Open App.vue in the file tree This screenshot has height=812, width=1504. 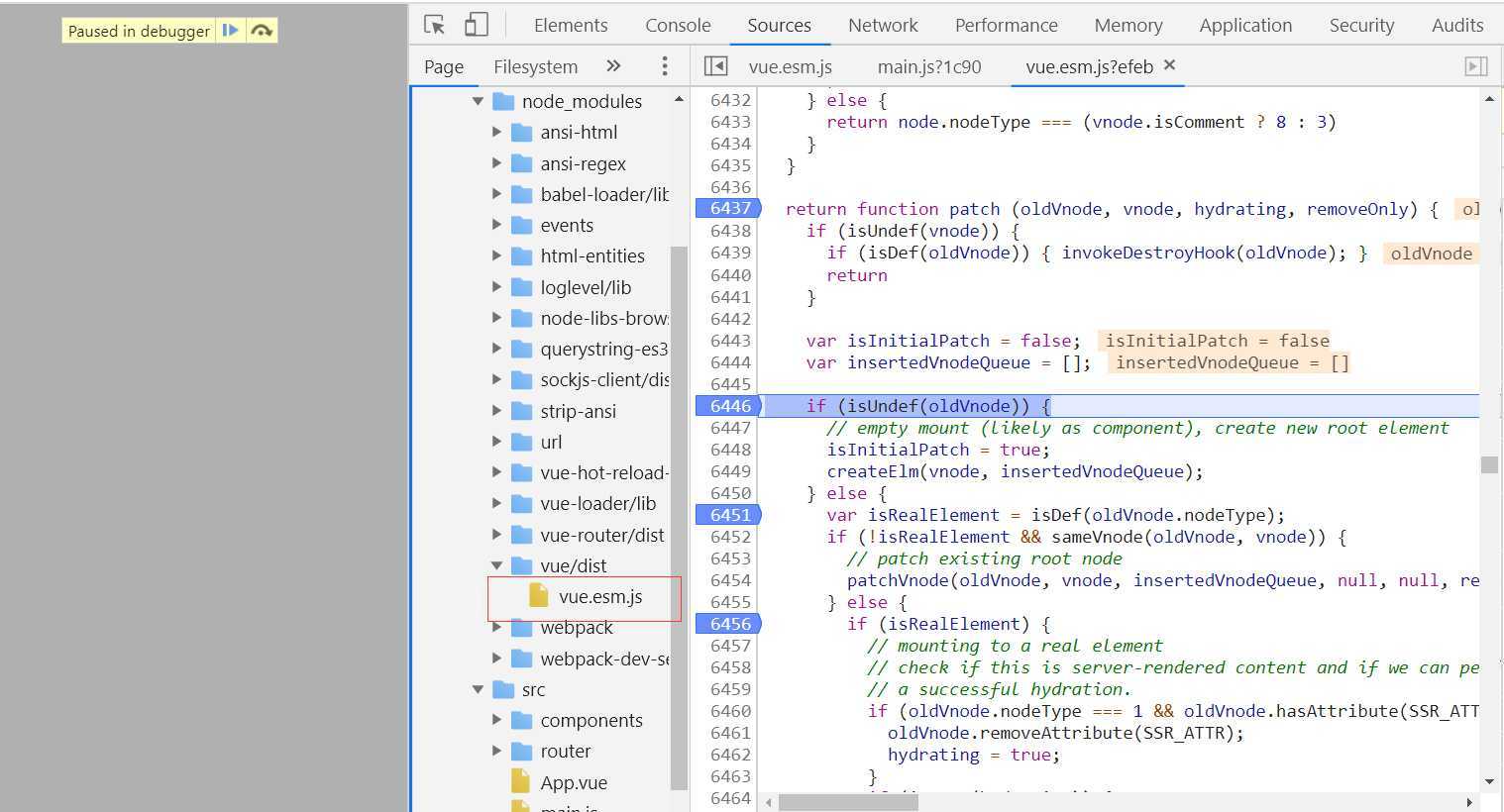tap(574, 782)
